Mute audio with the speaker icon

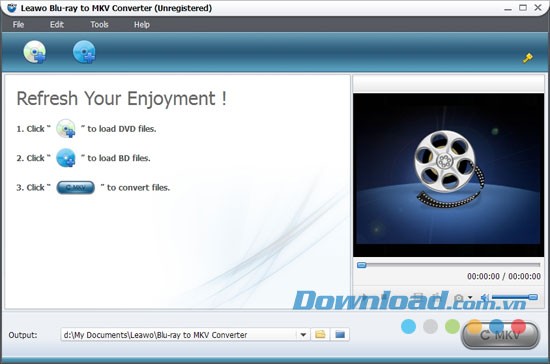(x=485, y=298)
